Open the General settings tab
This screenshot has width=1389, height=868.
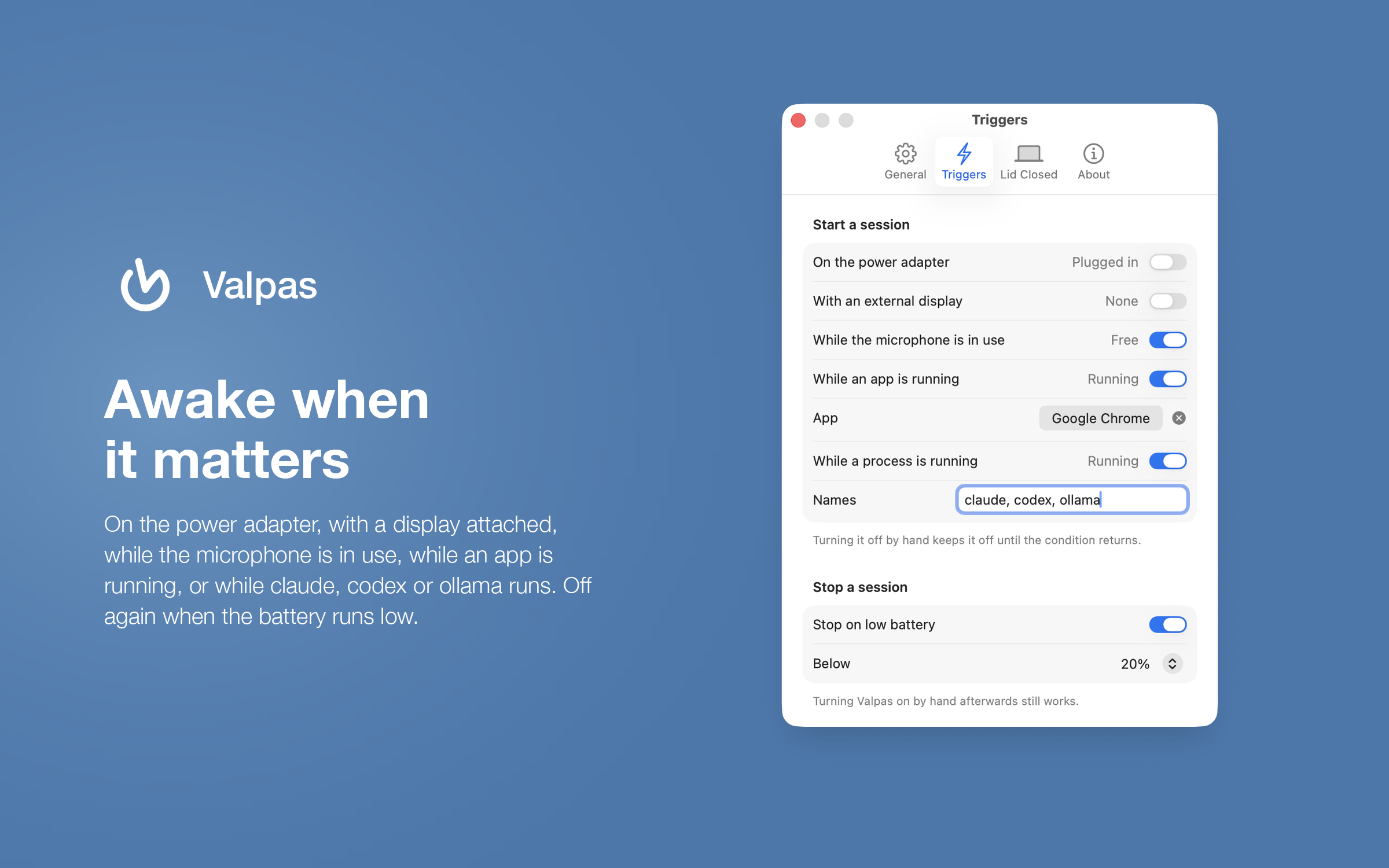coord(905,161)
